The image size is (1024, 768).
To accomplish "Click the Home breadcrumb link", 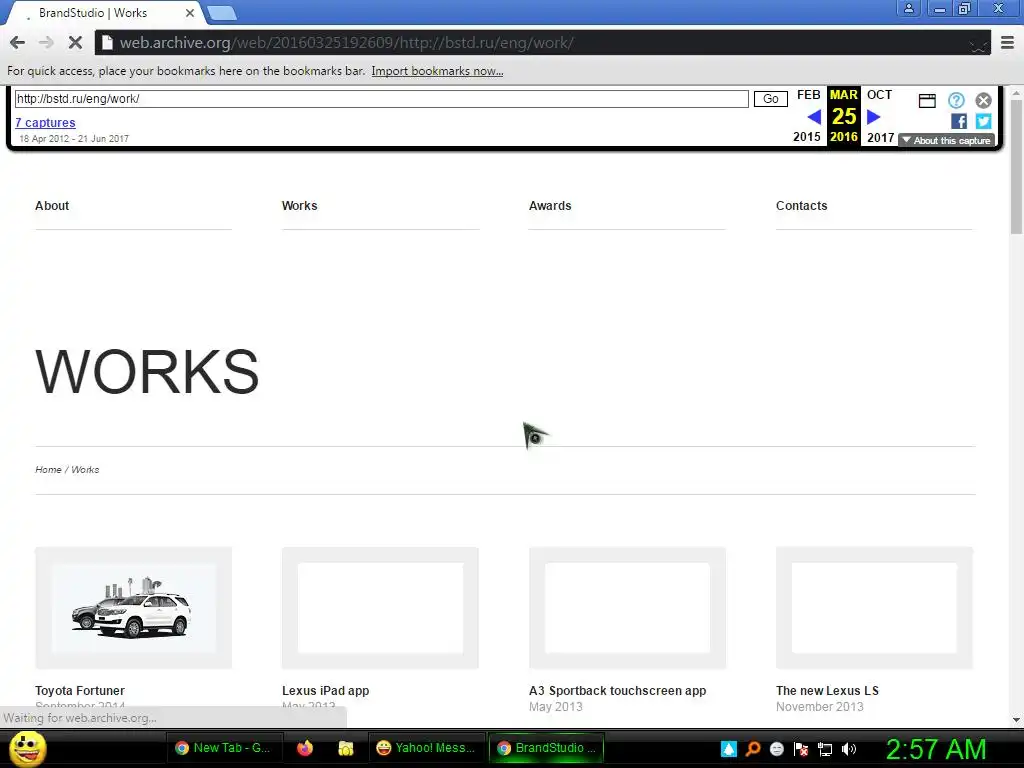I will tap(48, 470).
